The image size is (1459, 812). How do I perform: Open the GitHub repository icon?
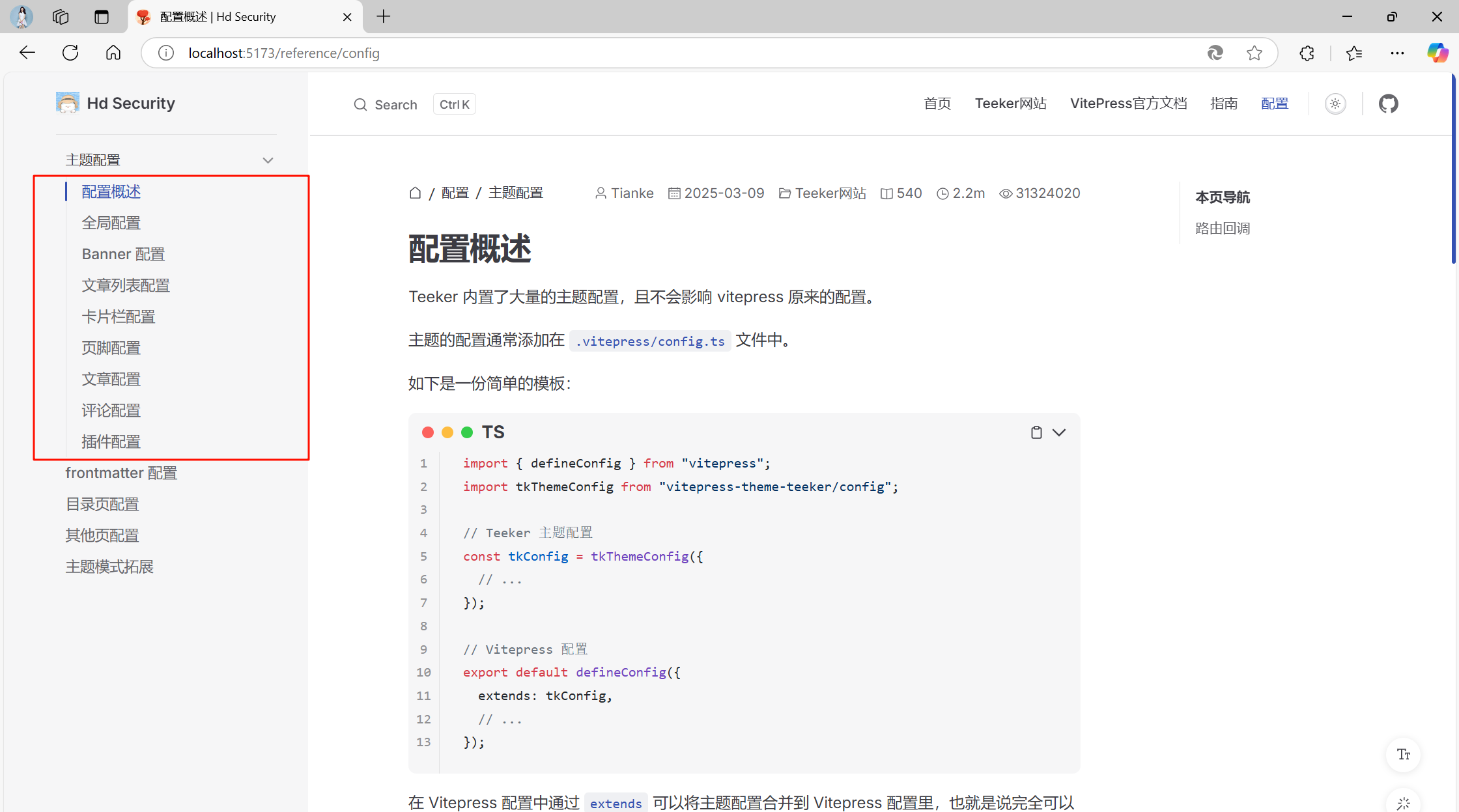tap(1388, 104)
